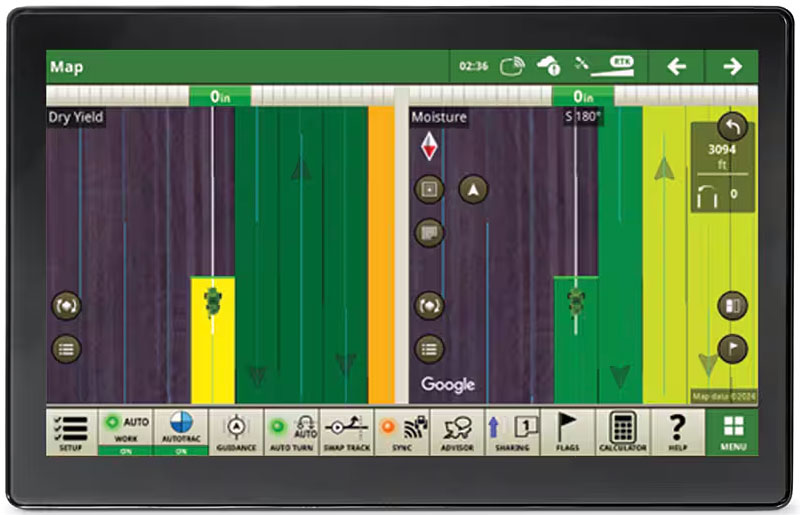Viewport: 800px width, 515px height.
Task: Launch the Calculator
Action: click(622, 431)
